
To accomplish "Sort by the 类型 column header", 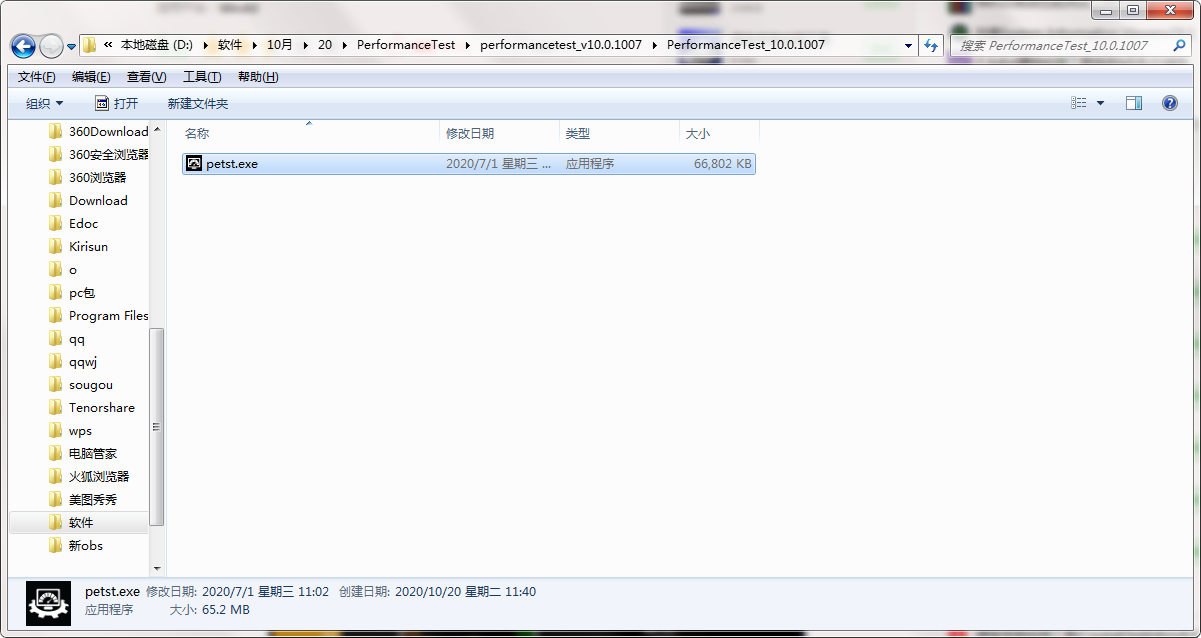I will click(620, 133).
